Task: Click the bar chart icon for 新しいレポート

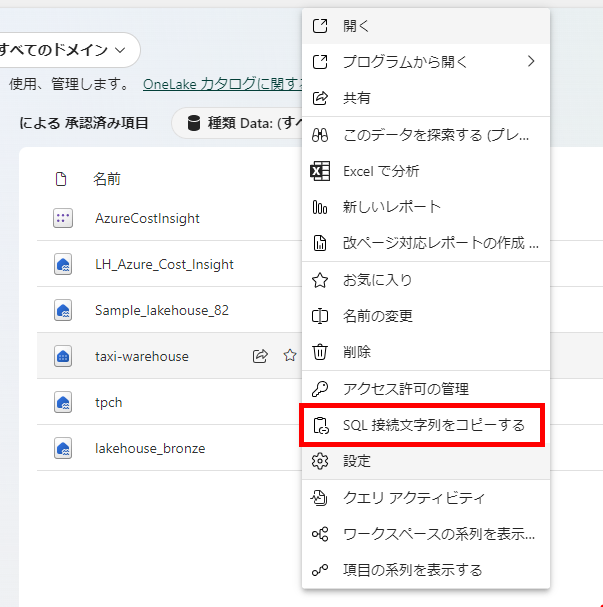Action: [x=320, y=207]
